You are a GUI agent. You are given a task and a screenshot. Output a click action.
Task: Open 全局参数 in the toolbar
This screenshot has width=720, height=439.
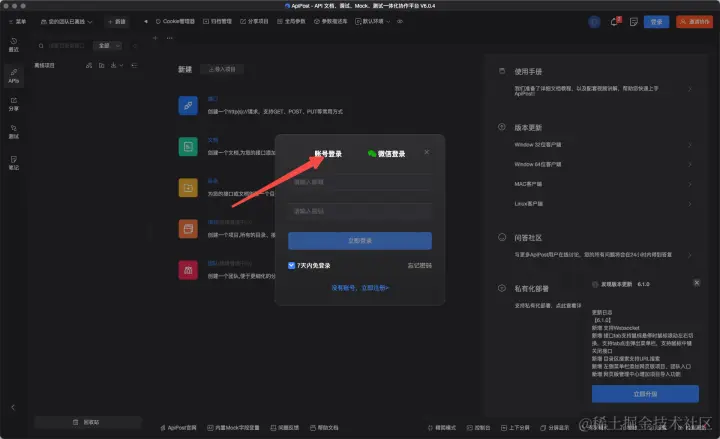[291, 22]
